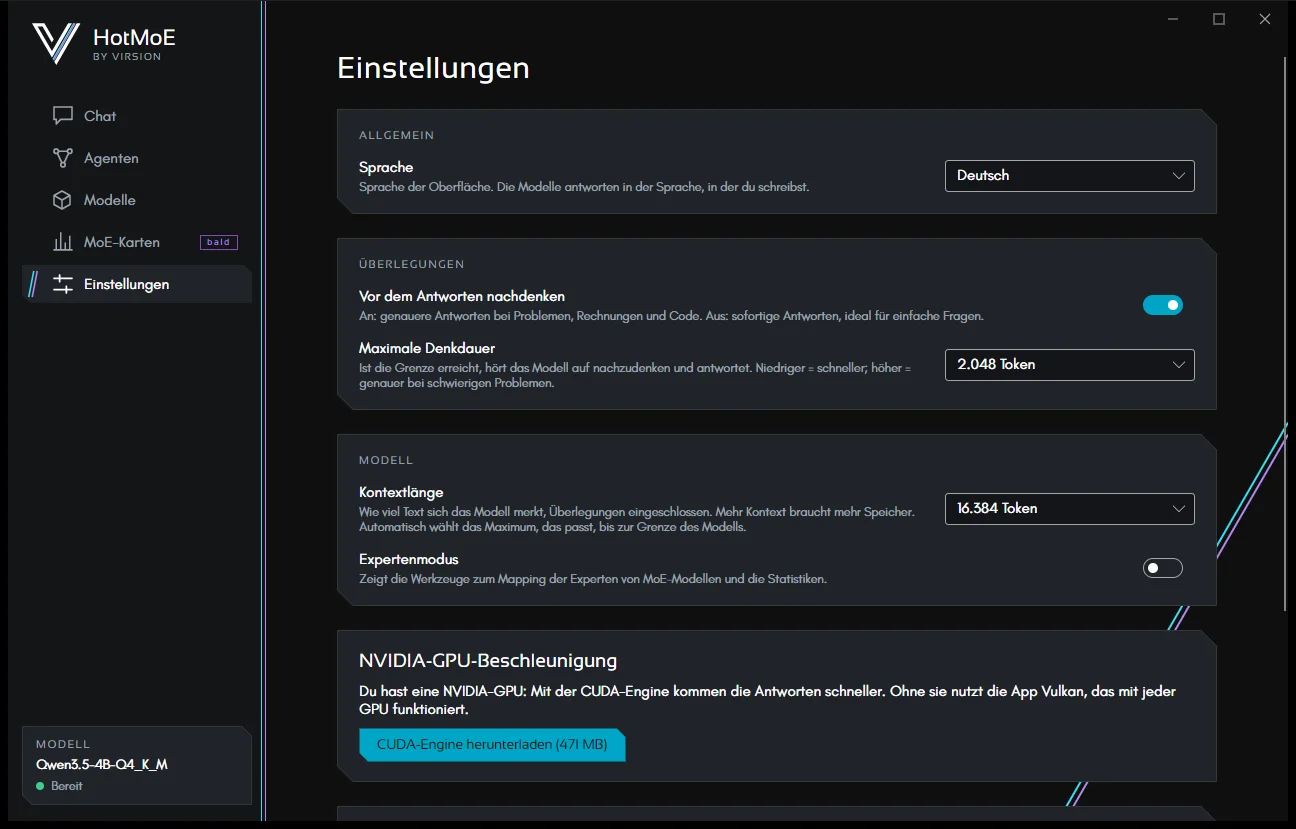Click the settings page vertical scrollbar
The width and height of the screenshot is (1296, 829).
(x=1286, y=334)
